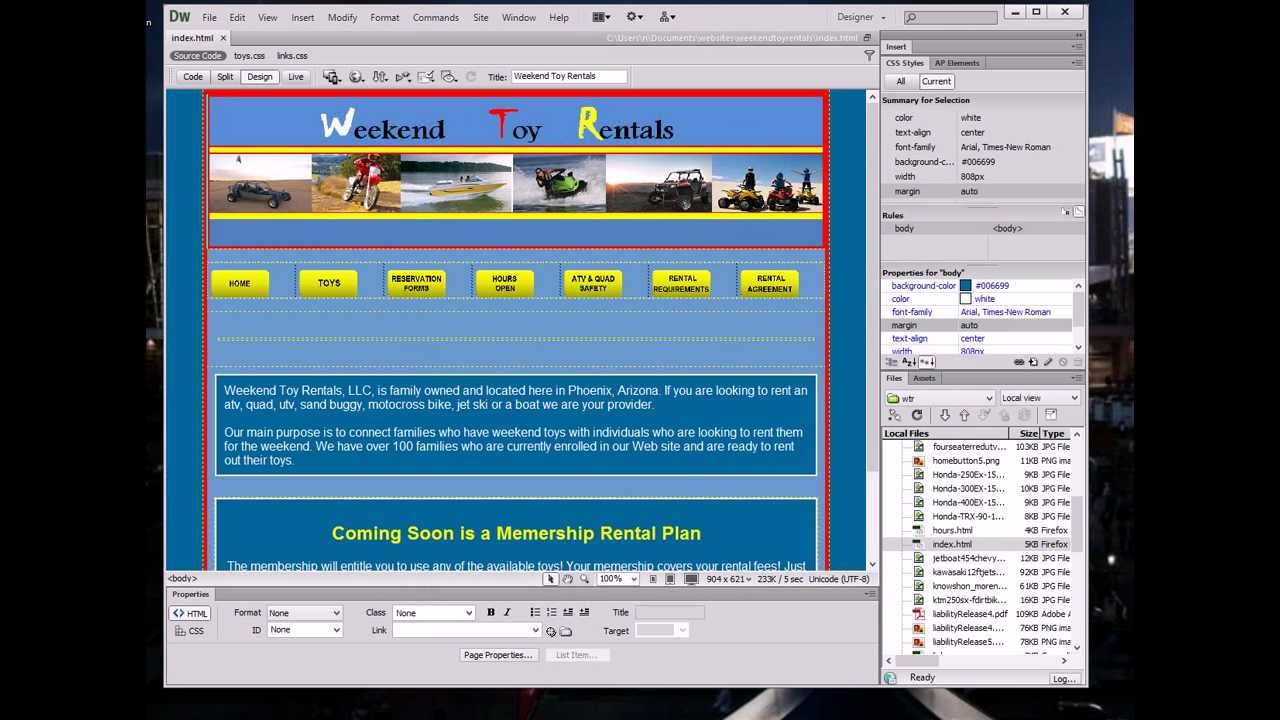Image resolution: width=1280 pixels, height=720 pixels.
Task: Click the Page Properties button
Action: (498, 655)
